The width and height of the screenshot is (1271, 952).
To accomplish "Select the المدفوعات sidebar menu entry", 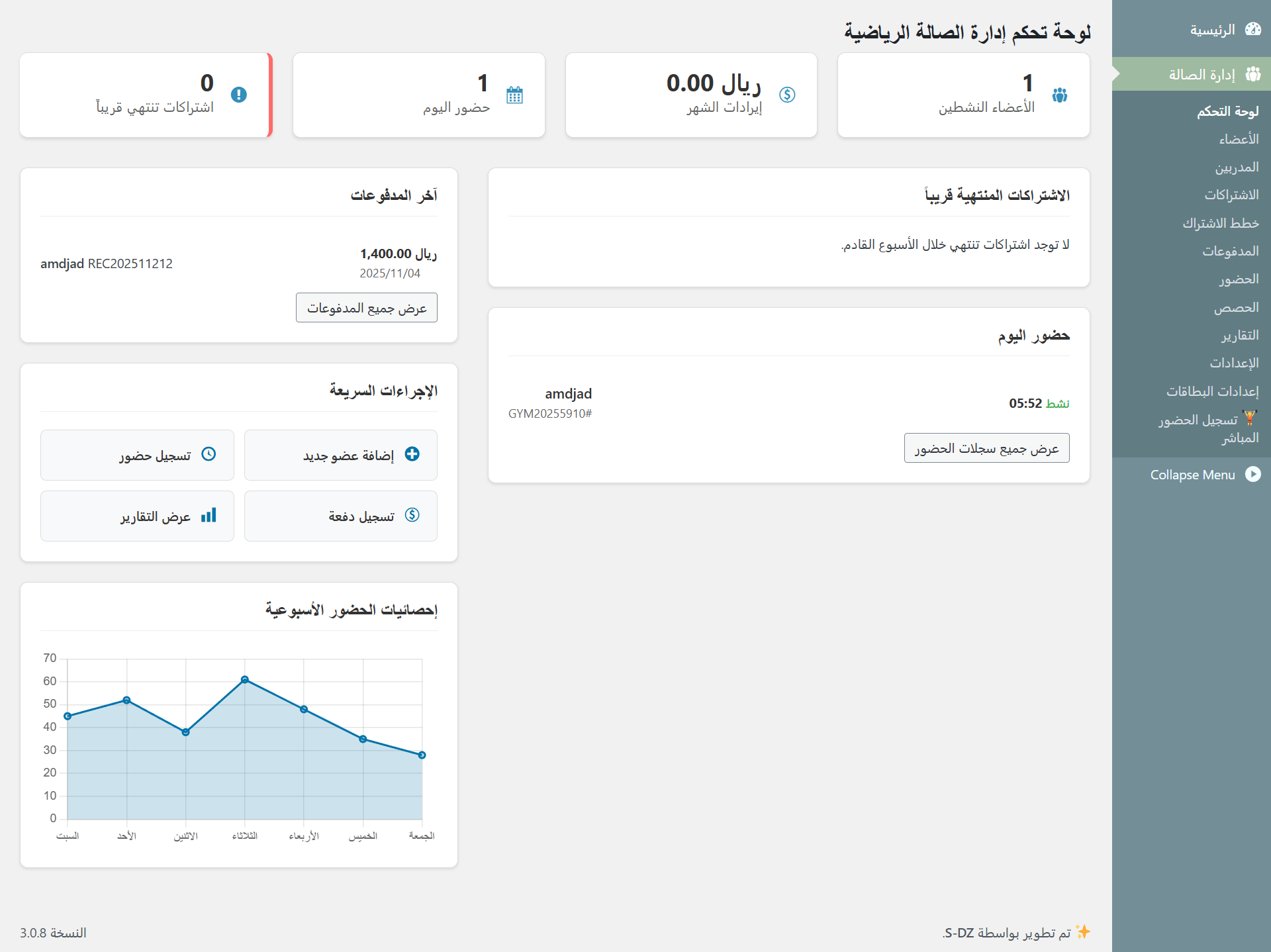I will pos(1230,251).
